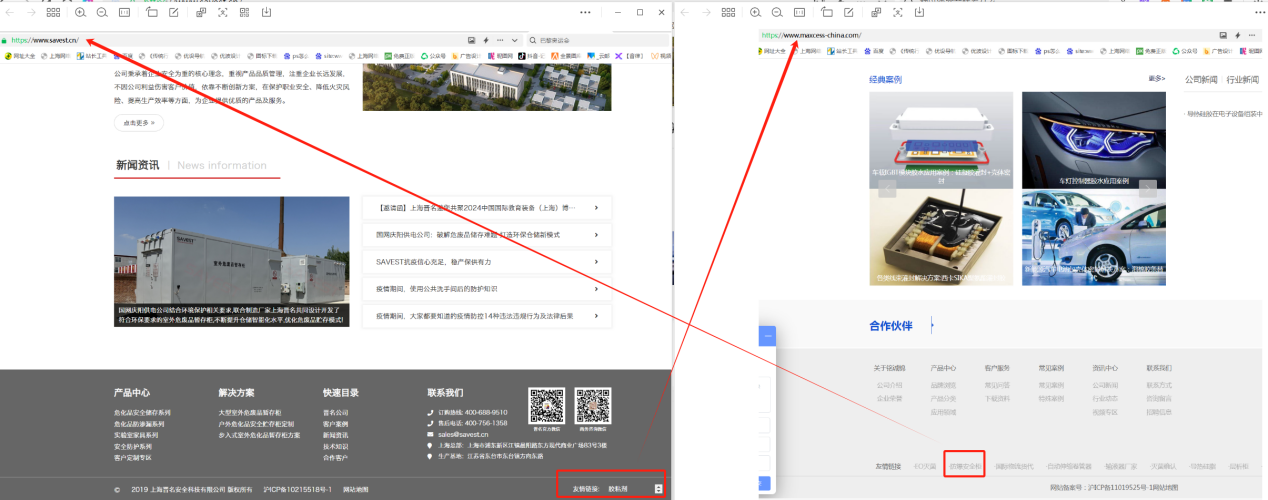1268x500 pixels.
Task: Click the copy icon in left viewer
Action: 201,12
